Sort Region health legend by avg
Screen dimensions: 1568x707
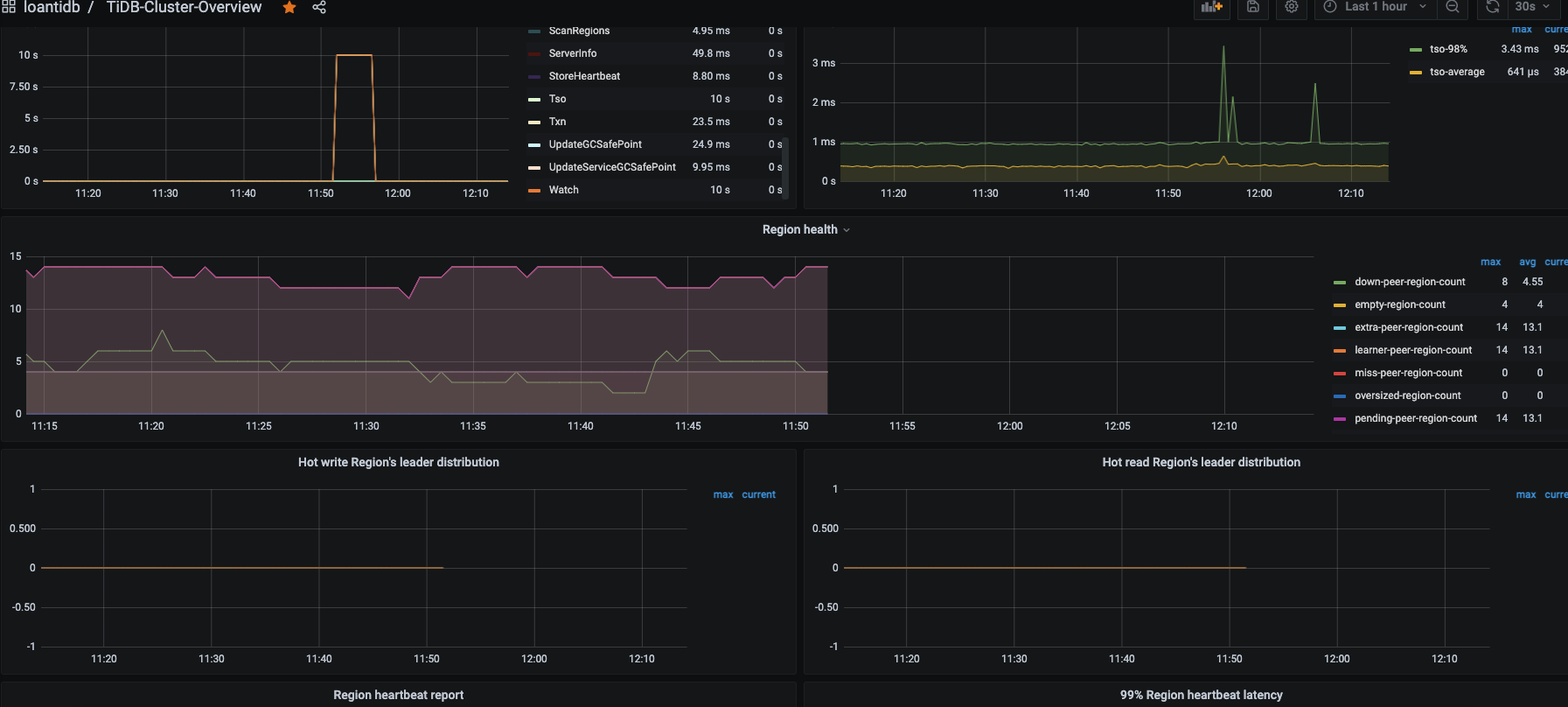click(x=1527, y=262)
